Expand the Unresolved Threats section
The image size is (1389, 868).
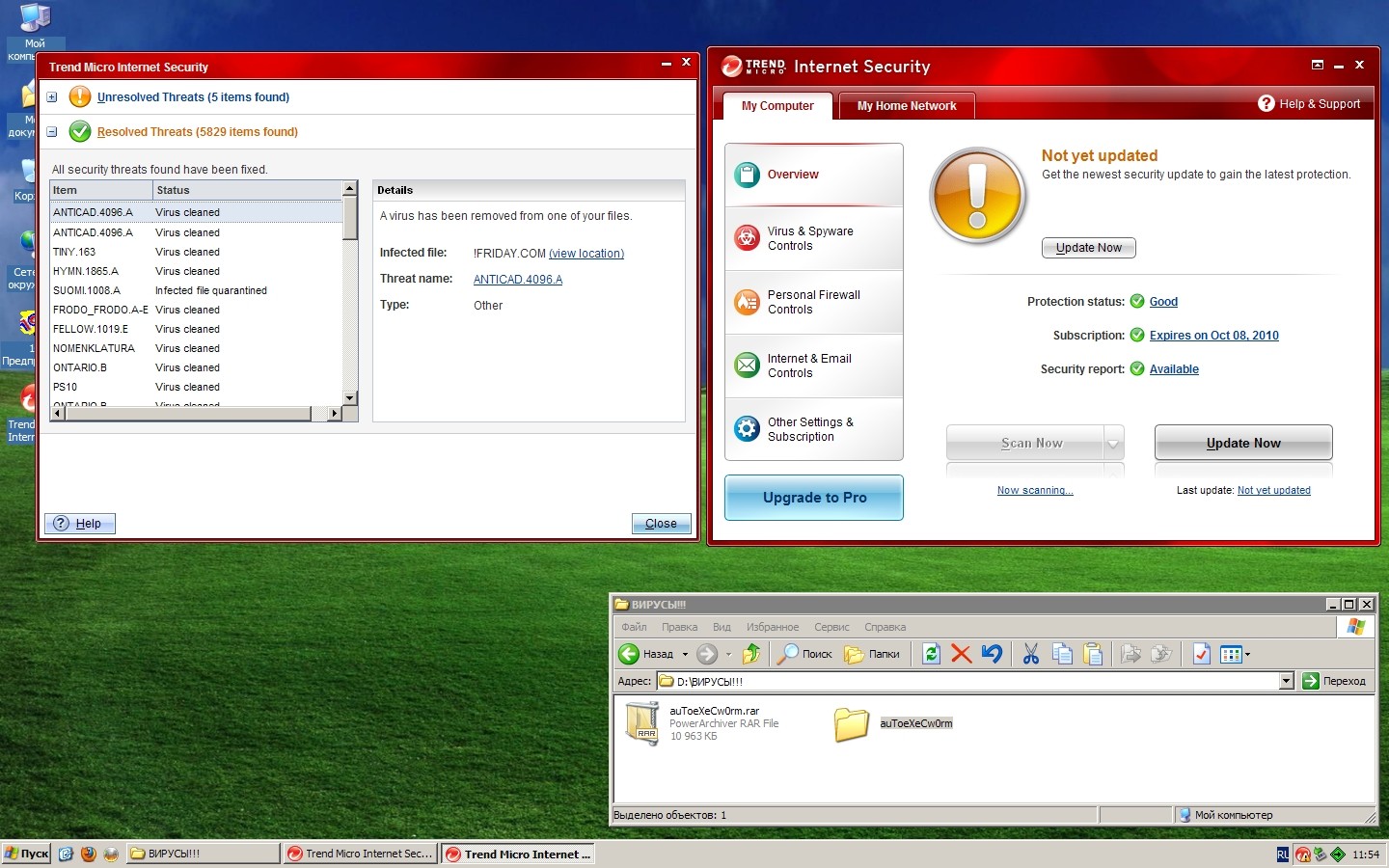pos(52,97)
